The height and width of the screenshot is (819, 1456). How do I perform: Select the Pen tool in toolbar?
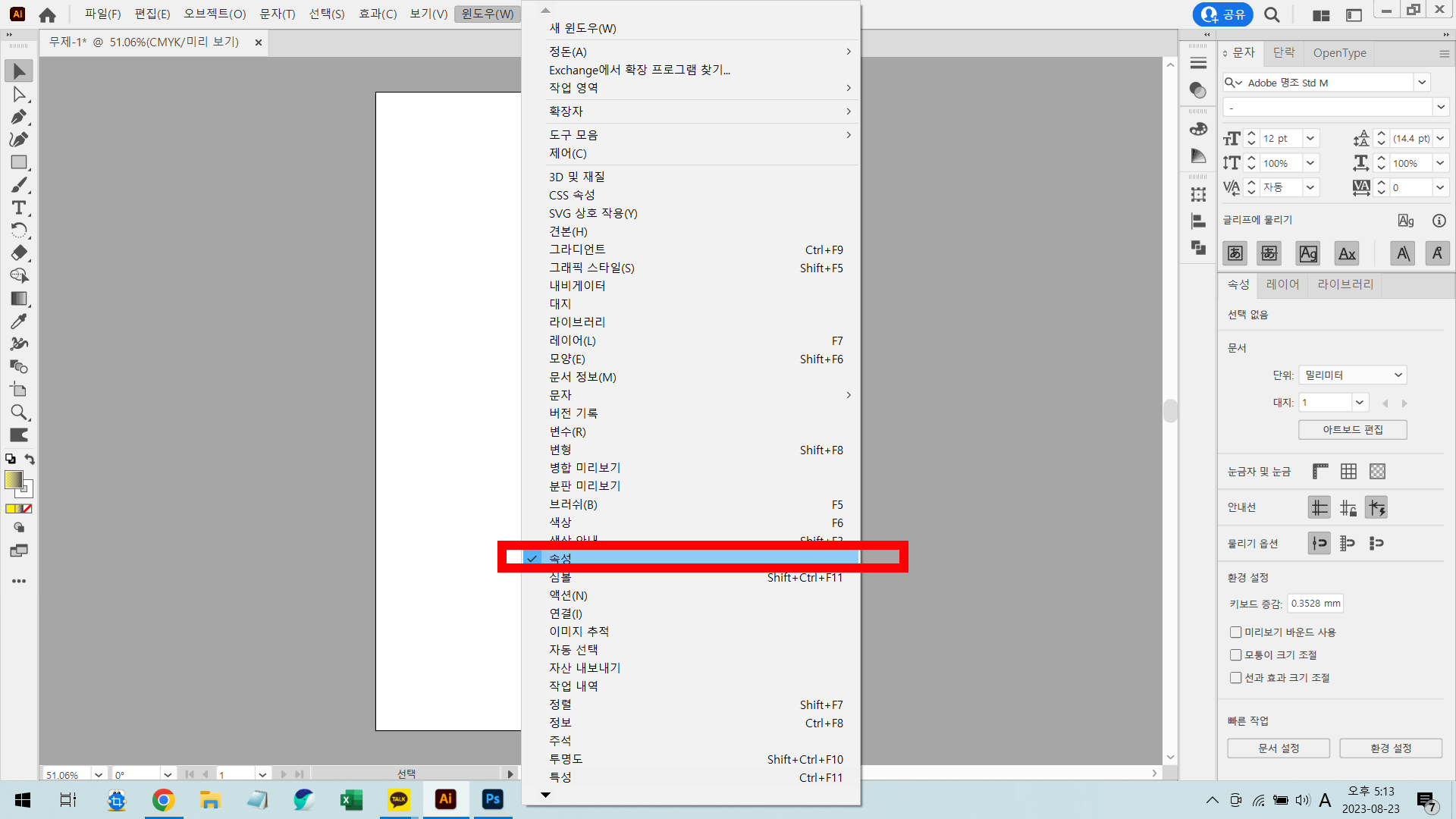pos(19,117)
